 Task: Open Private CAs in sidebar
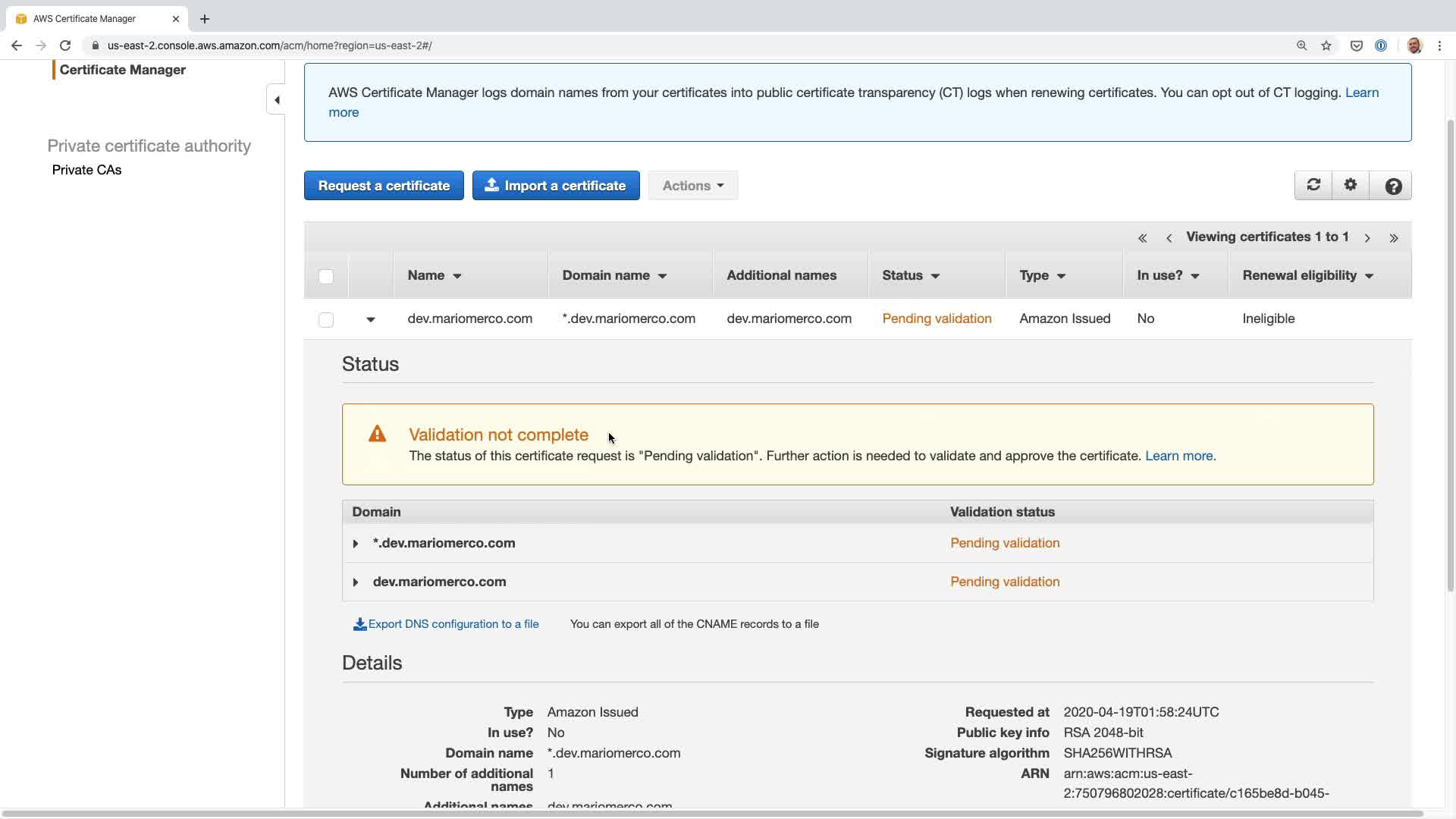pos(86,170)
